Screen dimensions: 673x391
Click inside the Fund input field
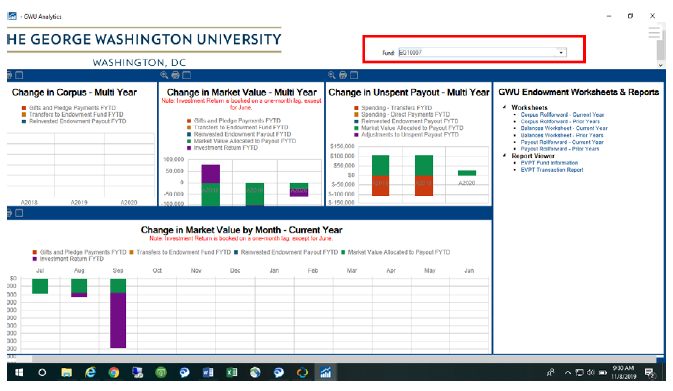tap(477, 53)
